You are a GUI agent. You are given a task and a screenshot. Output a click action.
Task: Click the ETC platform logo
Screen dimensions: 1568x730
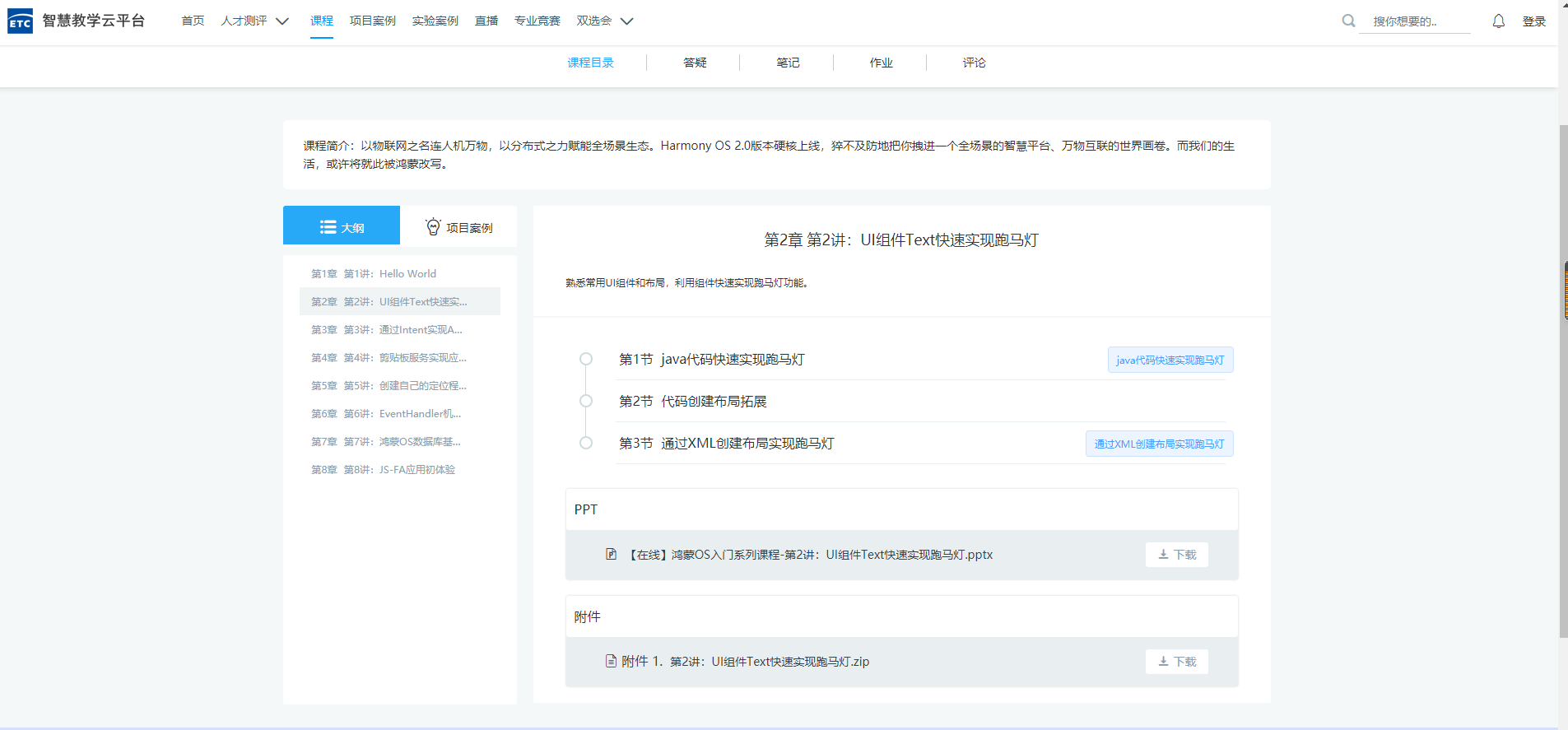coord(21,21)
